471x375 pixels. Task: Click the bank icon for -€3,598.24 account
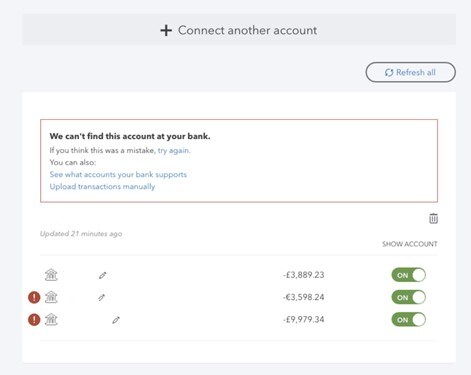[51, 297]
